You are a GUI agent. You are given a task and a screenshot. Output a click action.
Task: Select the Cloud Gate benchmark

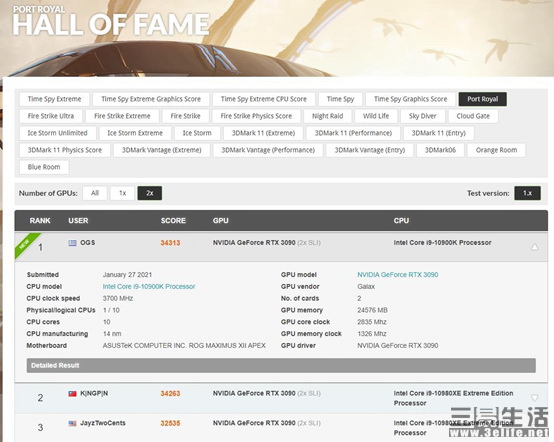tap(473, 116)
